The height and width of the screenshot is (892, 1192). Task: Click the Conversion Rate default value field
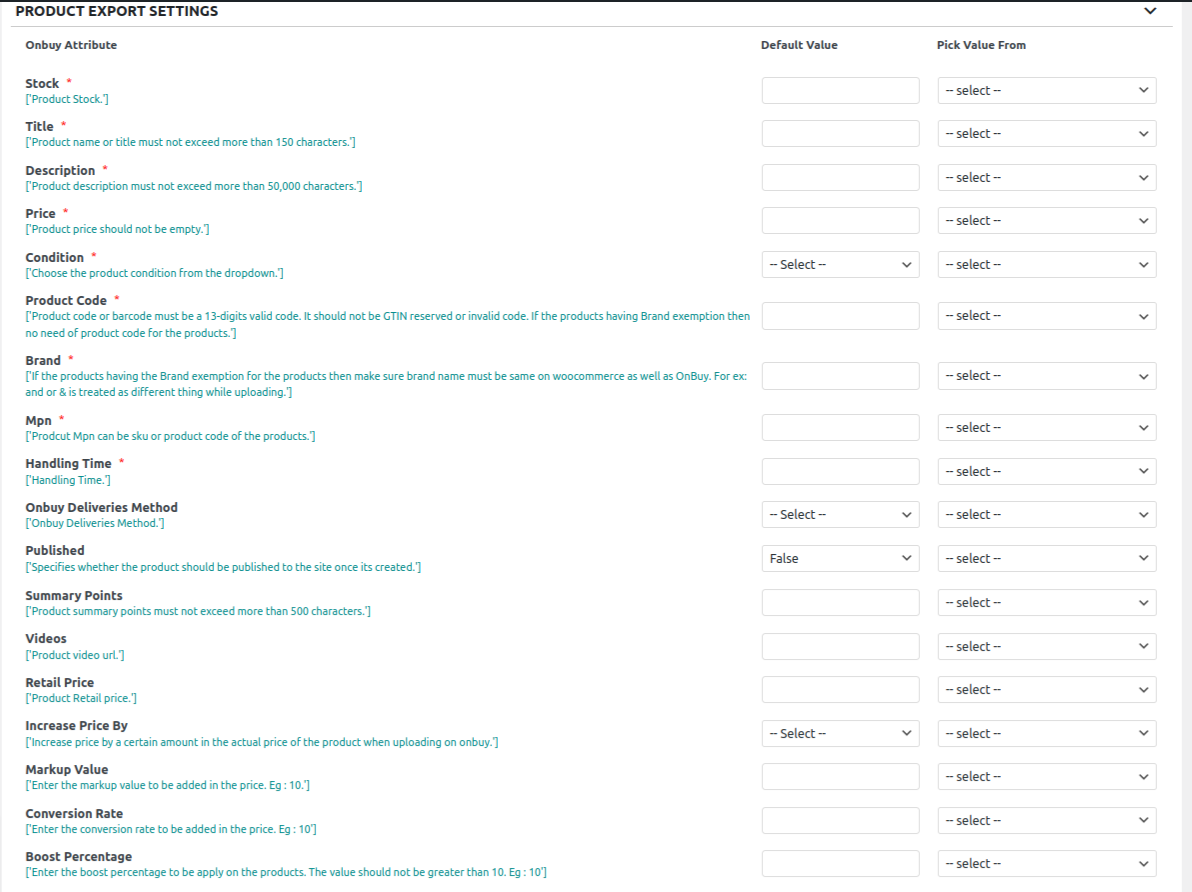[840, 821]
